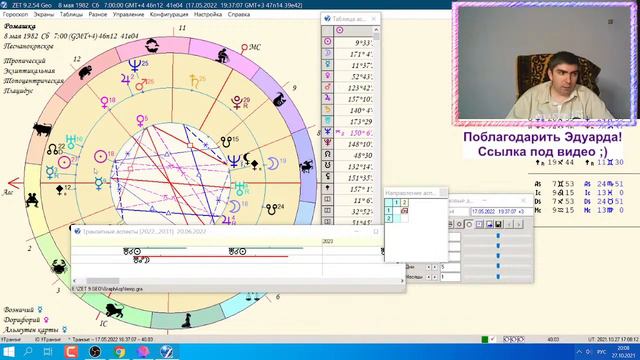Click the right scroll arrow in transit aspects window

coord(402,281)
